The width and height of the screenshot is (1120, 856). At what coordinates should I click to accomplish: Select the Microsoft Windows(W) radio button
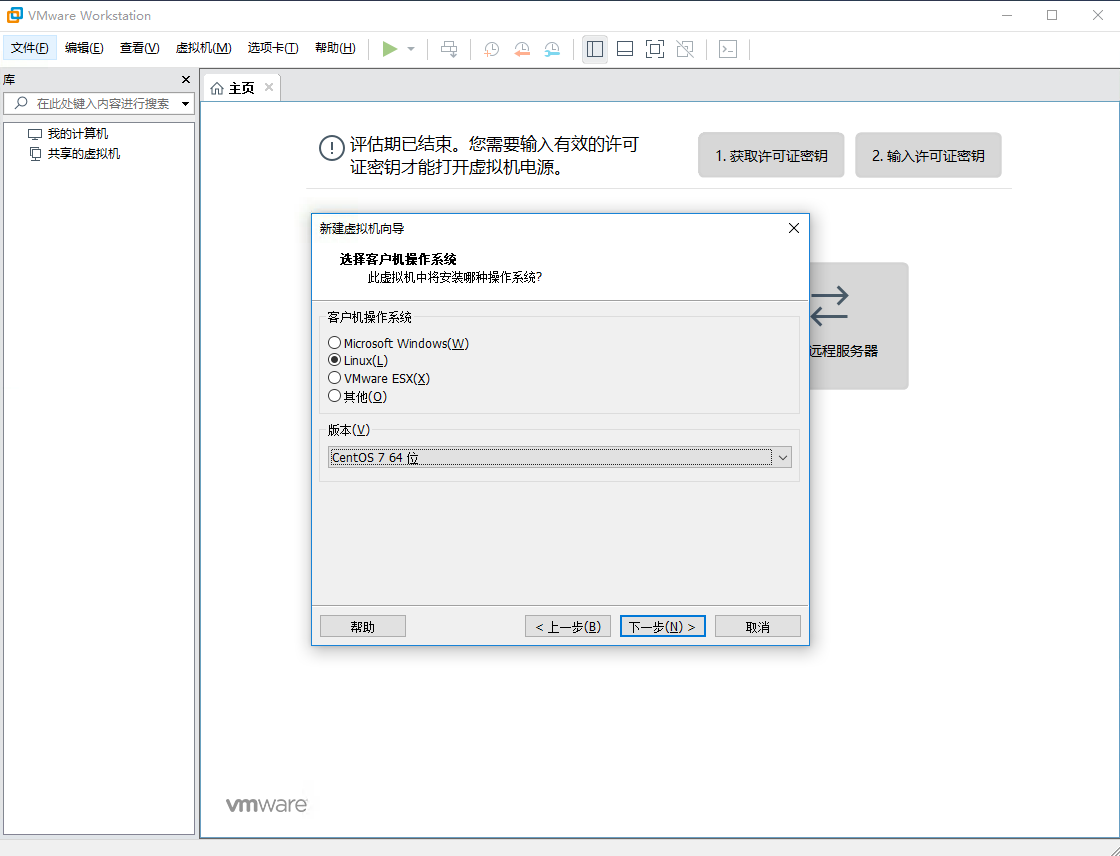click(x=334, y=343)
